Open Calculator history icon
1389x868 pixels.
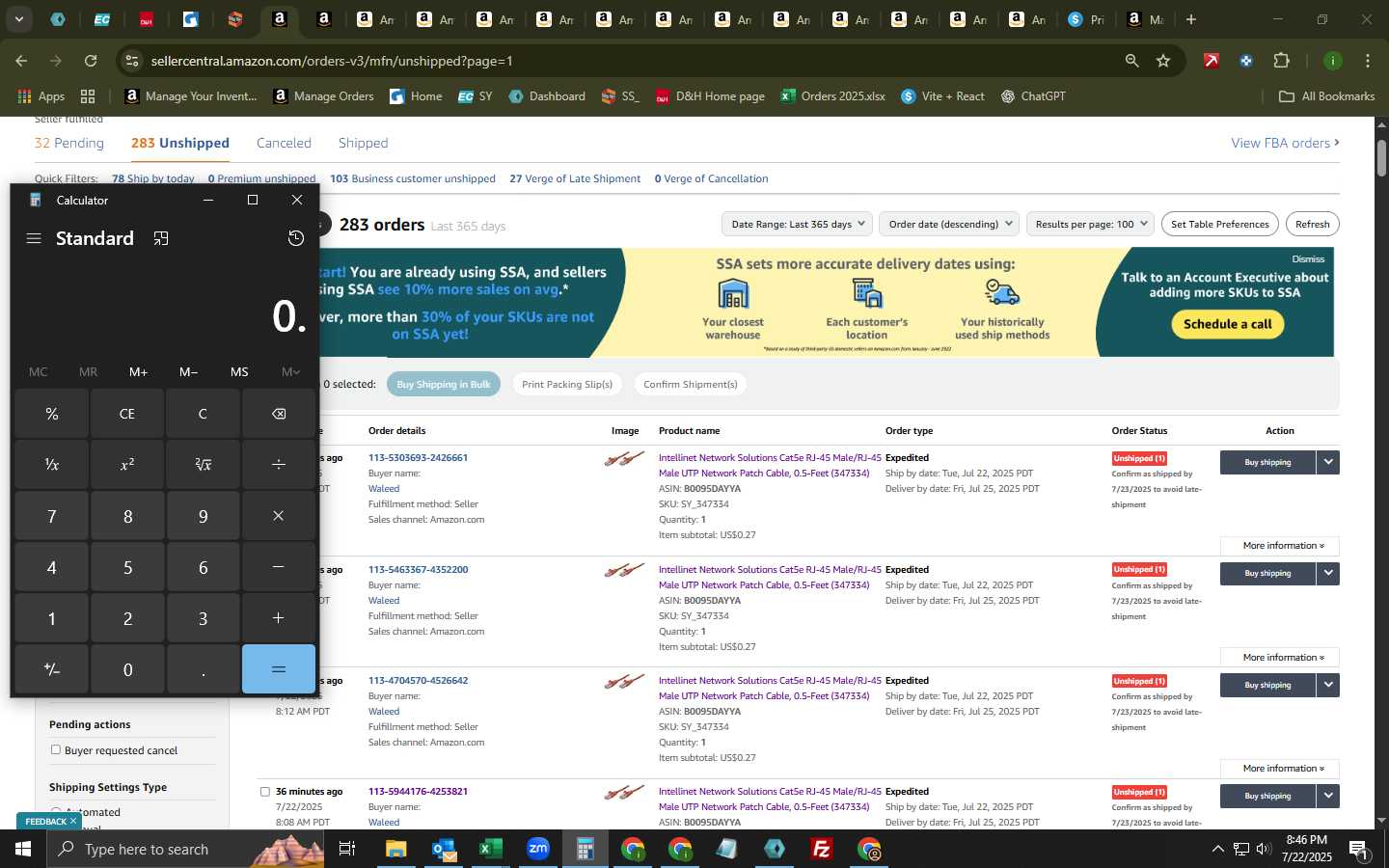click(x=296, y=238)
